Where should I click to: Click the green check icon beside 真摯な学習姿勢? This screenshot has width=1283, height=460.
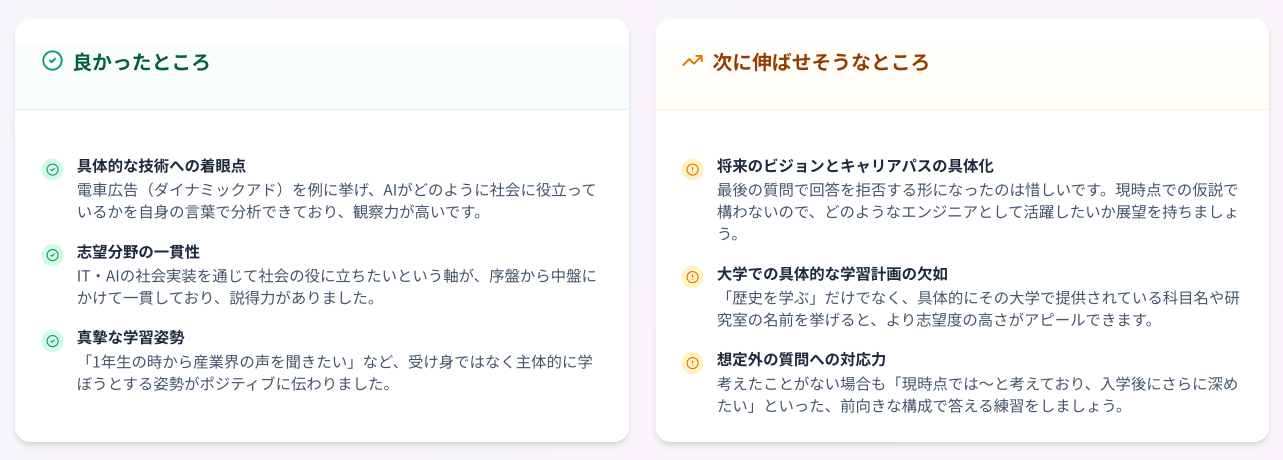pos(52,341)
